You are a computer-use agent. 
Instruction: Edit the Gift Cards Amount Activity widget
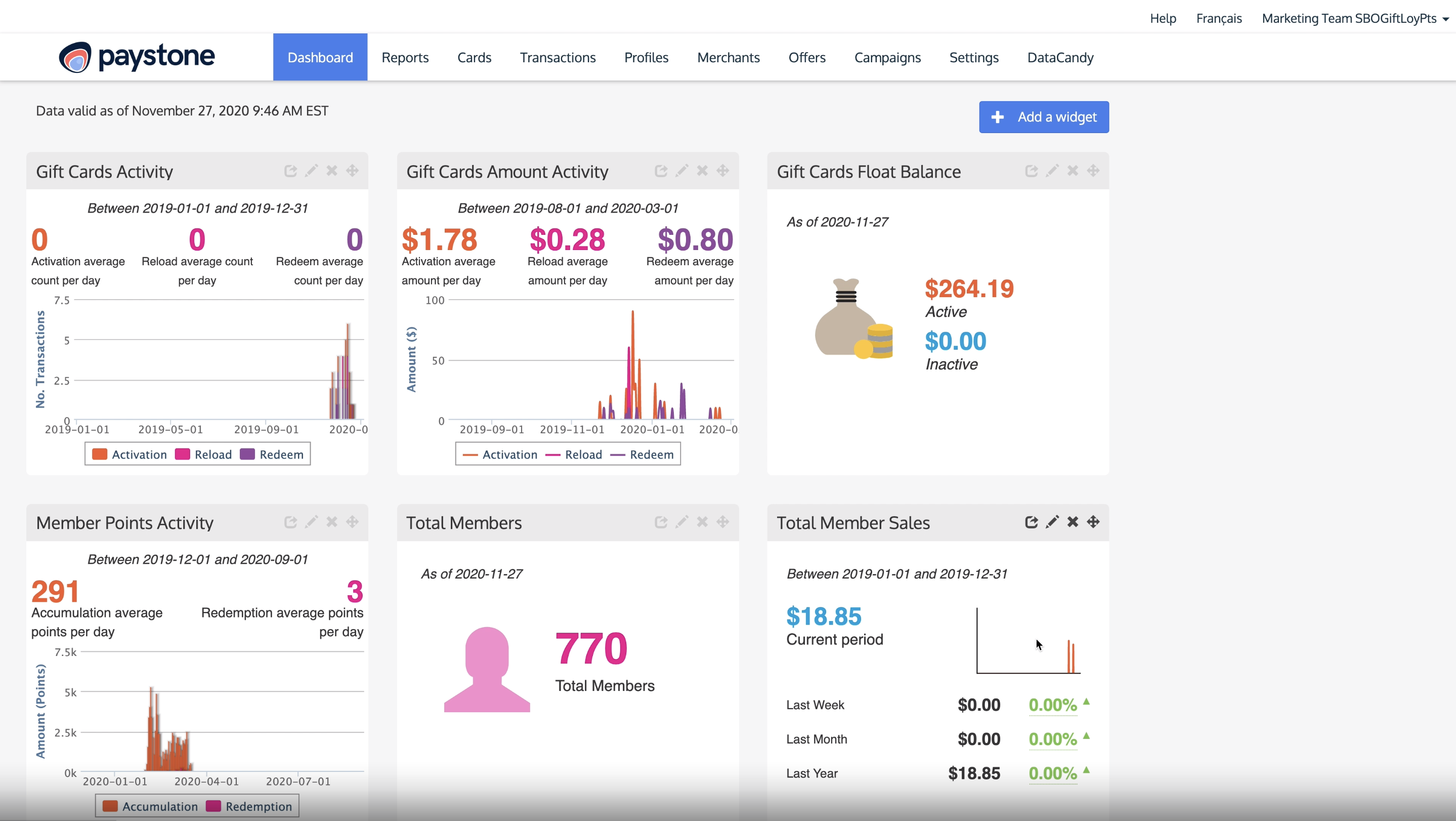point(681,171)
